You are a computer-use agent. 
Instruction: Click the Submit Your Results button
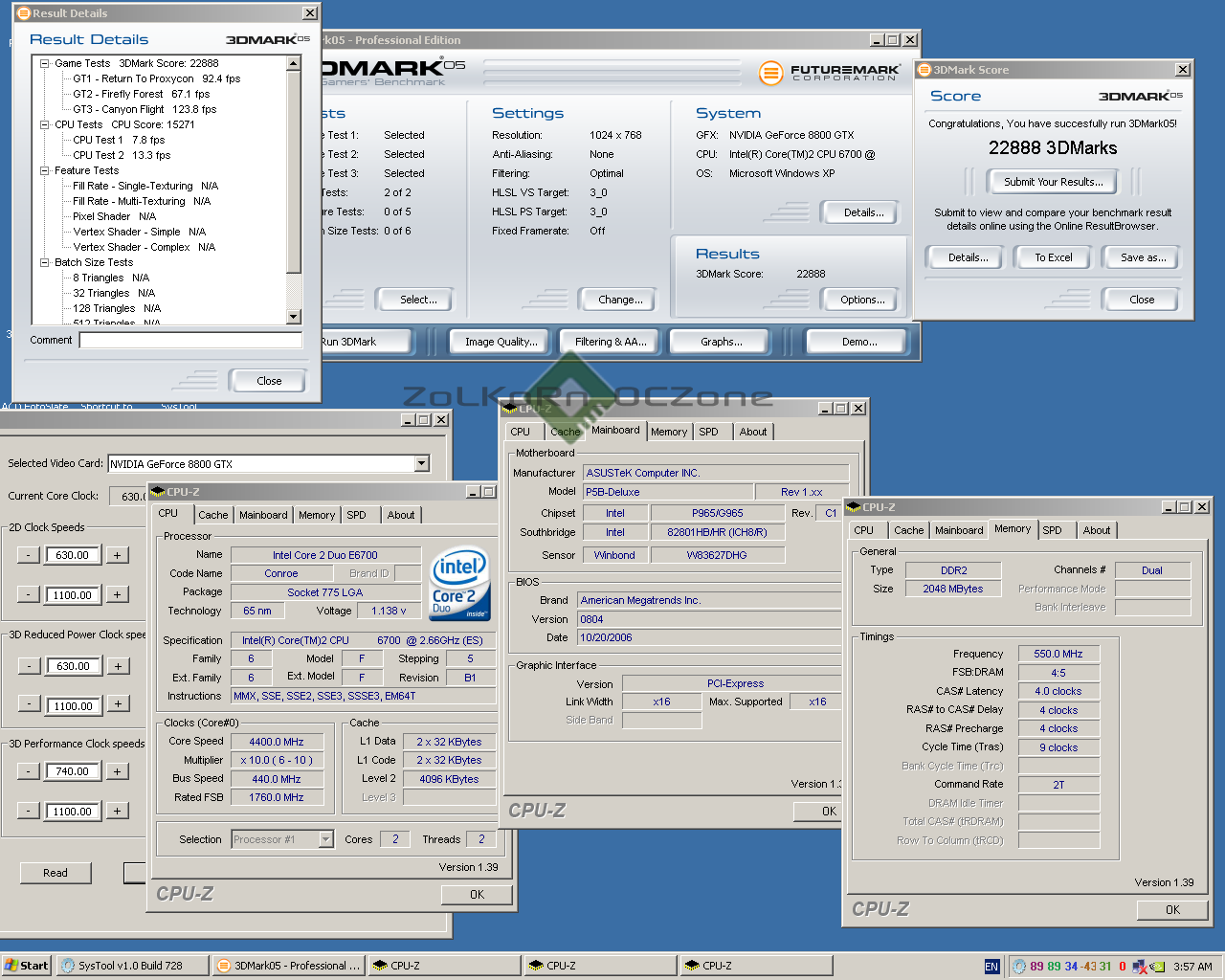[x=1053, y=182]
